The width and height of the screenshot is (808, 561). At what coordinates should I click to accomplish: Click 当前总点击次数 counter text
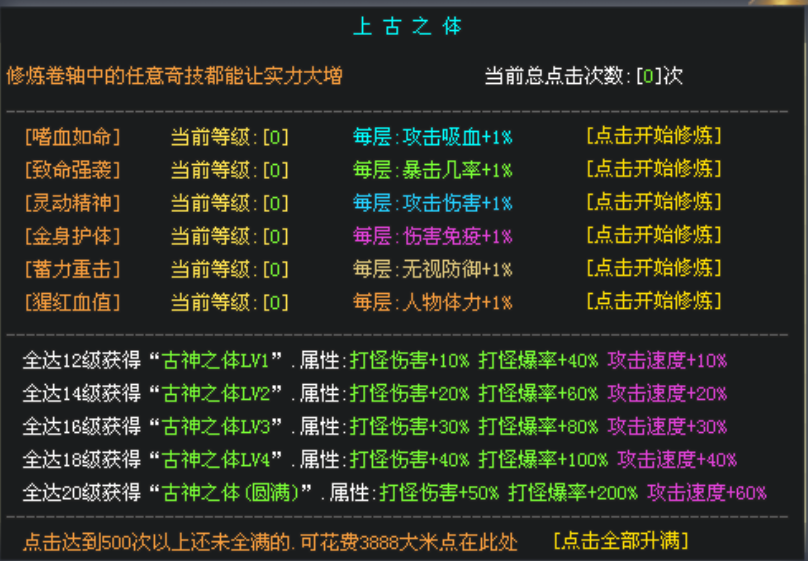pyautogui.click(x=584, y=76)
